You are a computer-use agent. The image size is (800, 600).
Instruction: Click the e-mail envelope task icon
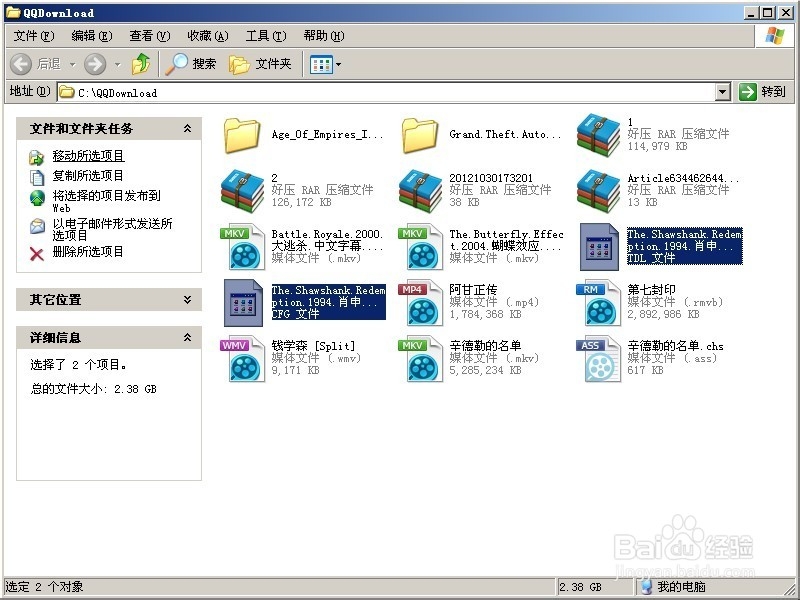point(37,226)
